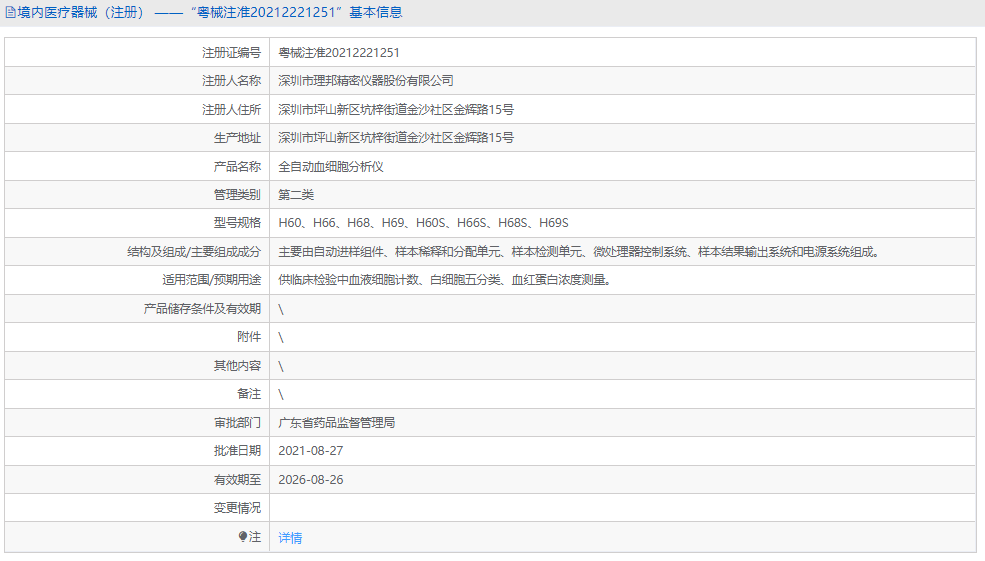Click the document icon beside the page title

coord(10,13)
